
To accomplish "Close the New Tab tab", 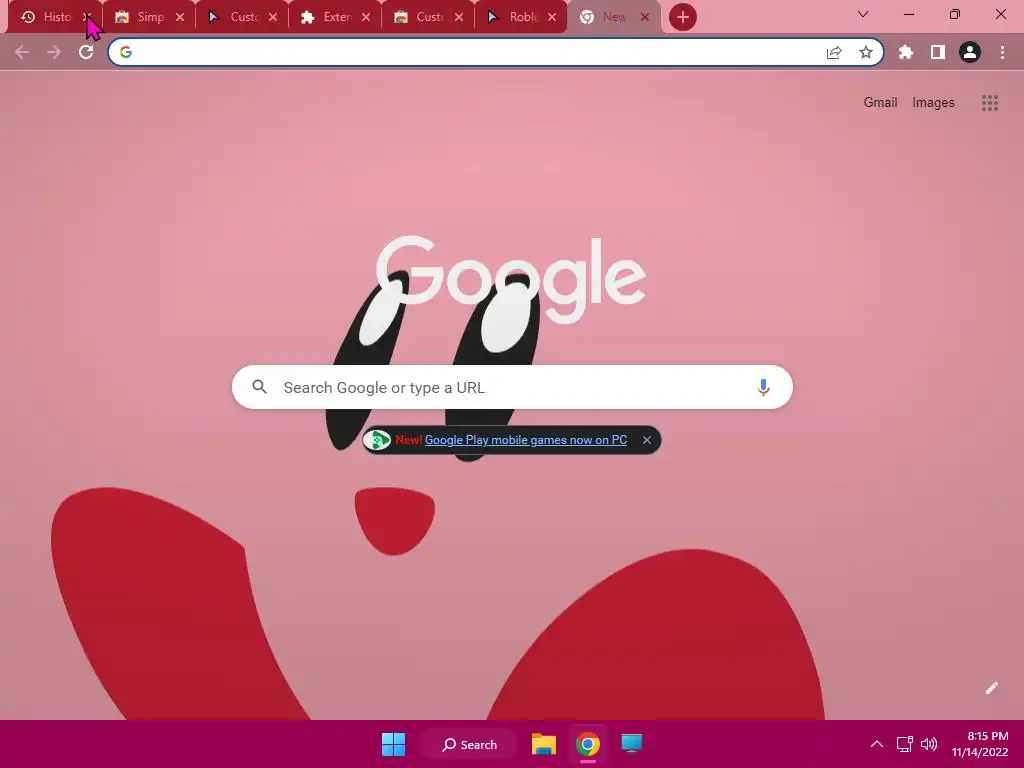I will tap(645, 17).
